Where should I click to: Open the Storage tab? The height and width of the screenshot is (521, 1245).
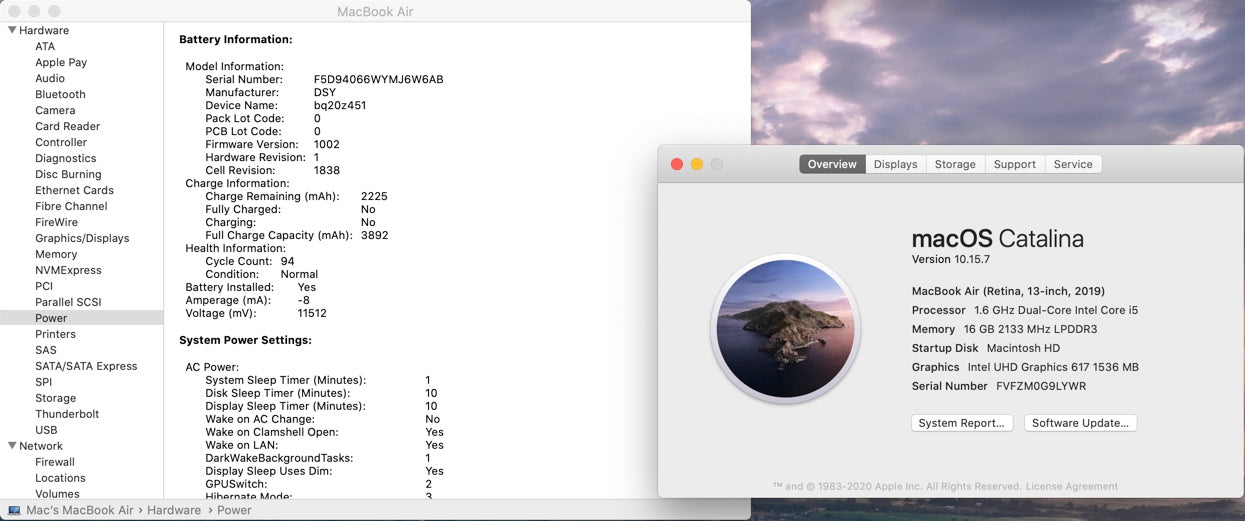pyautogui.click(x=955, y=164)
